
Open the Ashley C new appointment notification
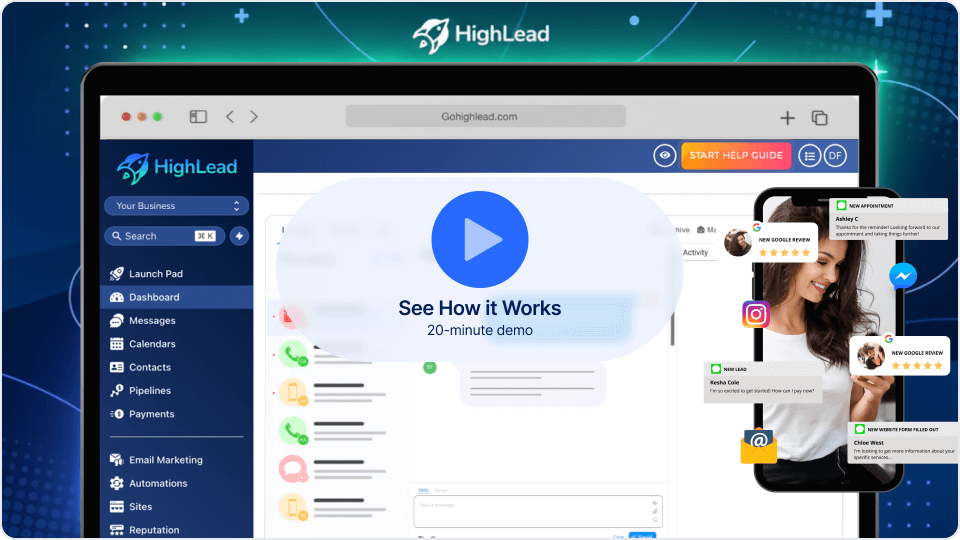click(888, 219)
